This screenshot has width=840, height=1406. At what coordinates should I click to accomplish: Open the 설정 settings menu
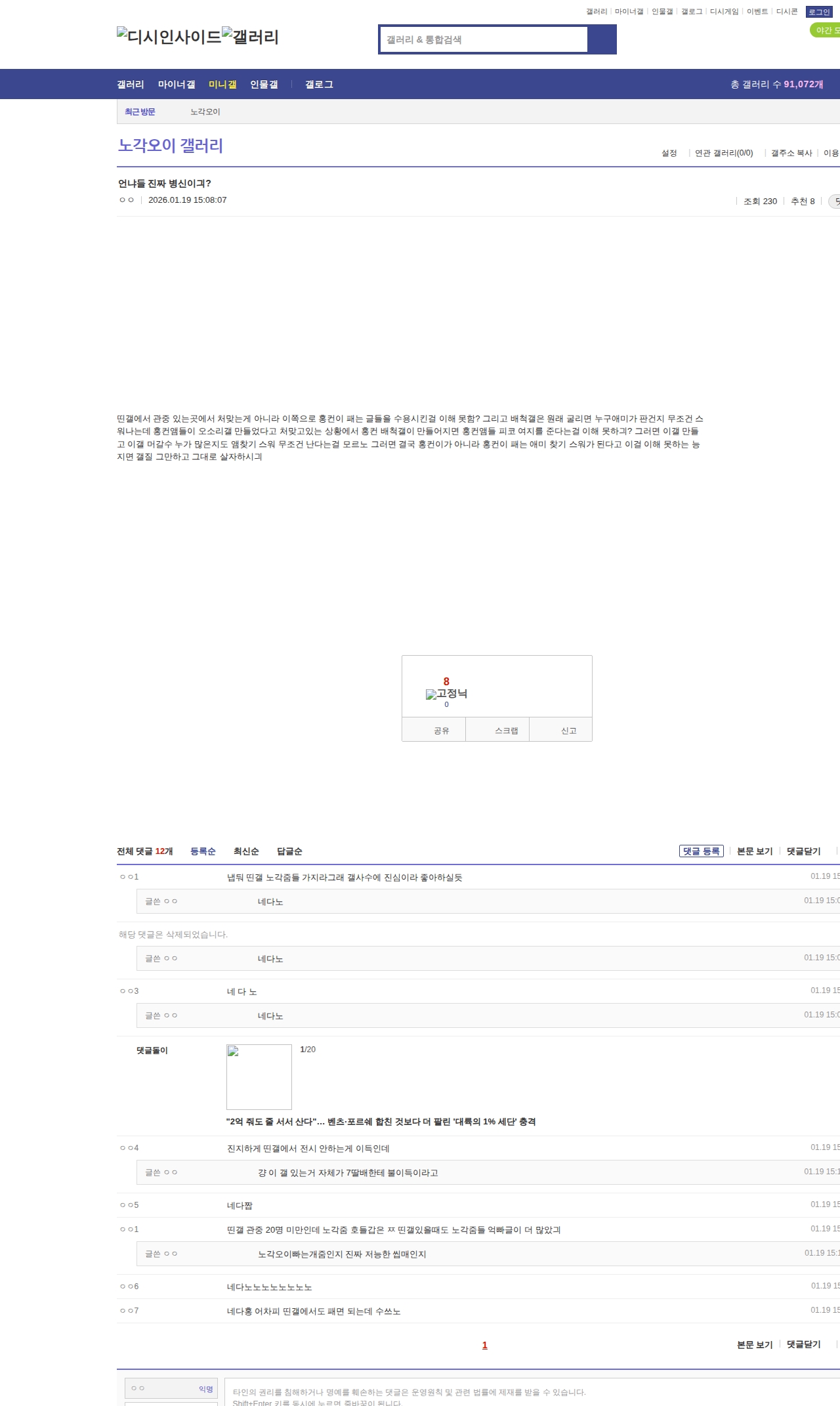click(669, 153)
